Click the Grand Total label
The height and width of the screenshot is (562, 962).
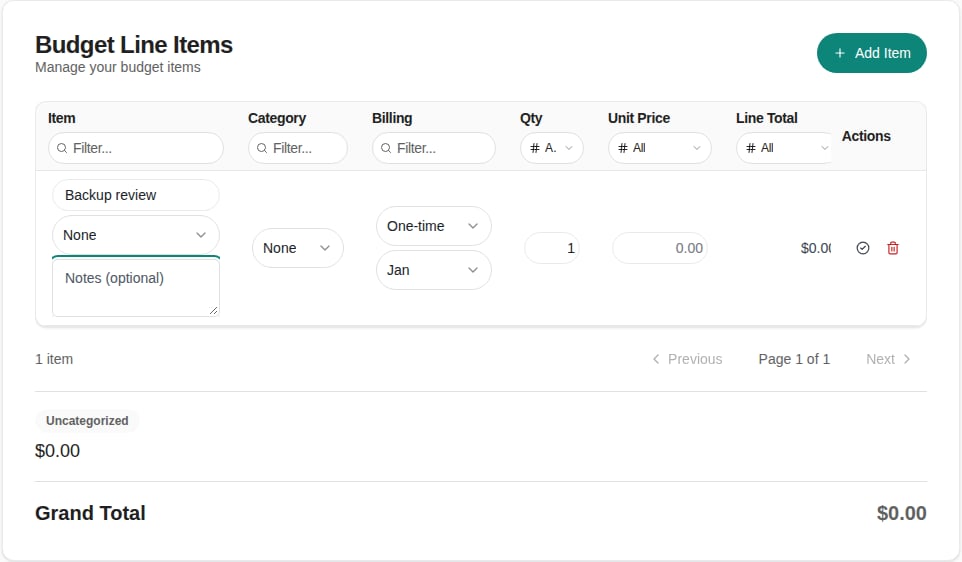90,513
